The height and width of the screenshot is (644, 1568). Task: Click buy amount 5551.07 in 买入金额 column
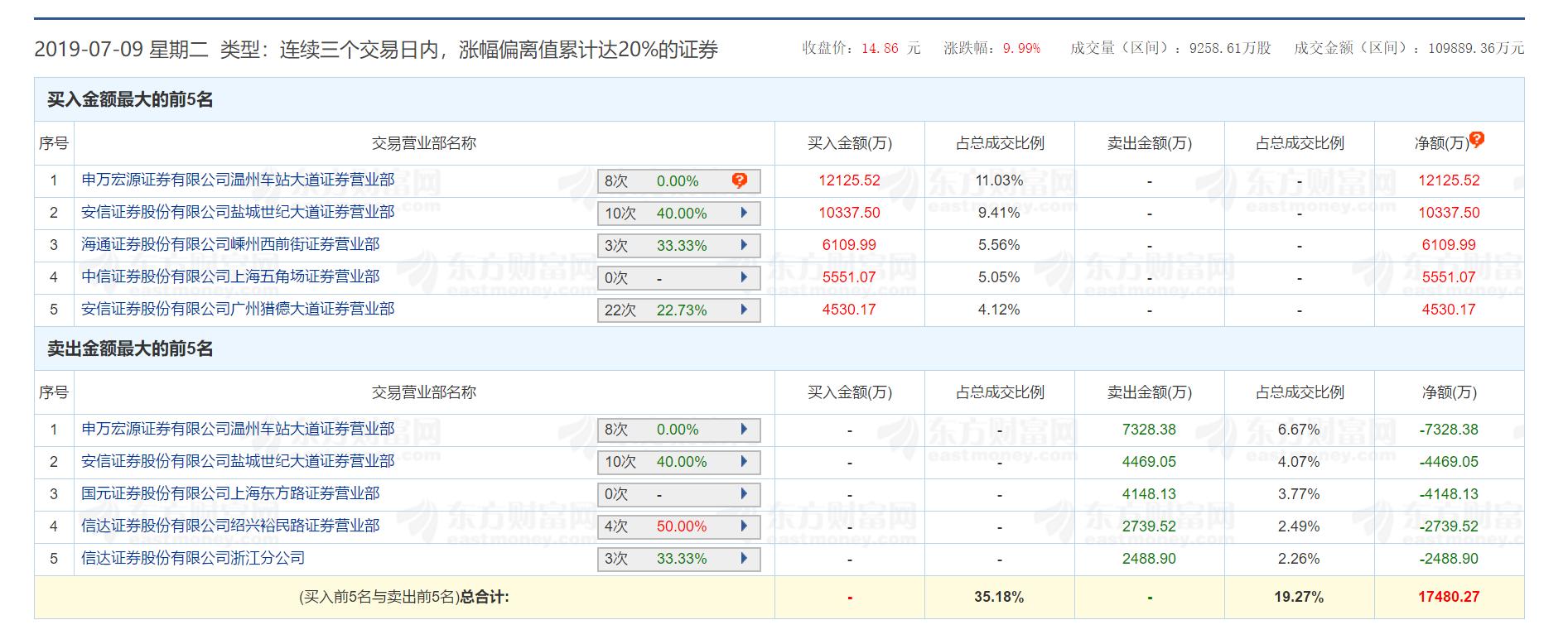(849, 277)
